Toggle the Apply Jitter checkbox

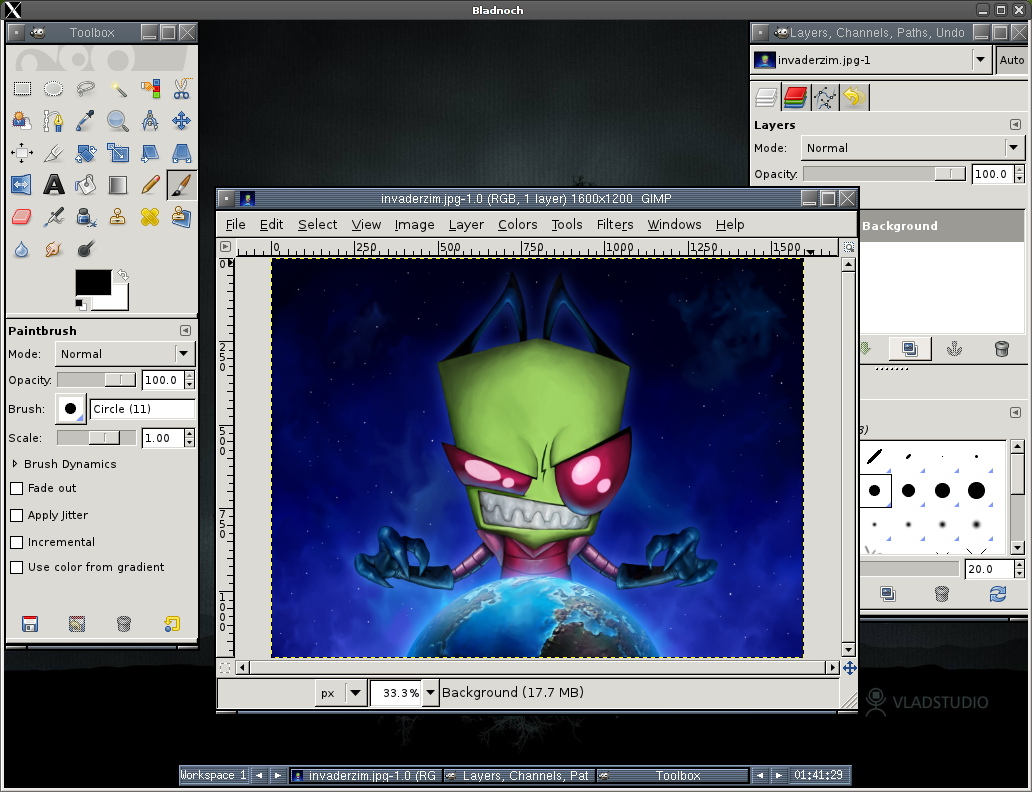16,516
